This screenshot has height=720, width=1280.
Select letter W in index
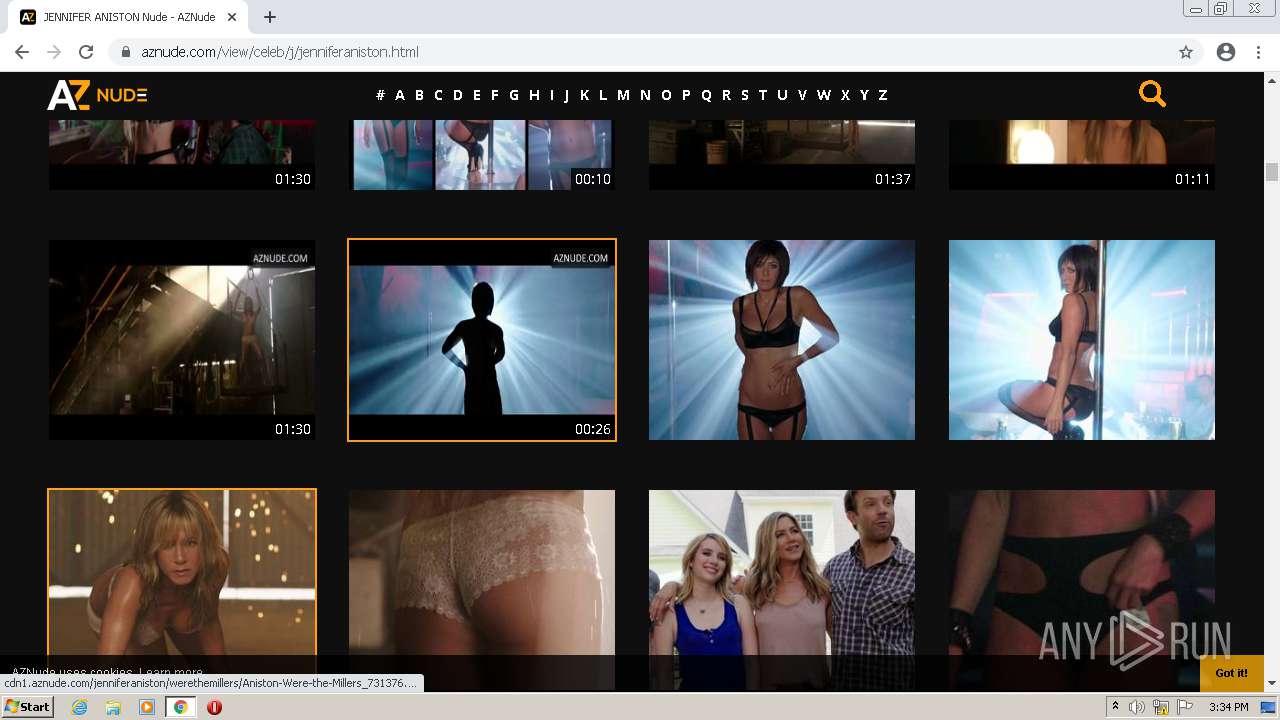tap(824, 95)
